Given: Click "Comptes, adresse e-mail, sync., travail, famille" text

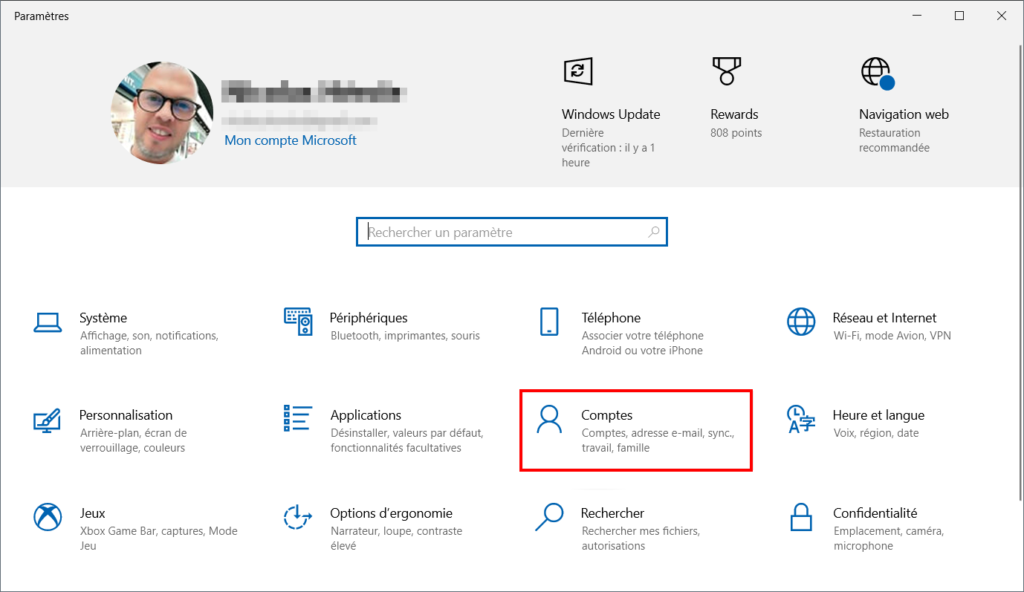Looking at the screenshot, I should 658,440.
